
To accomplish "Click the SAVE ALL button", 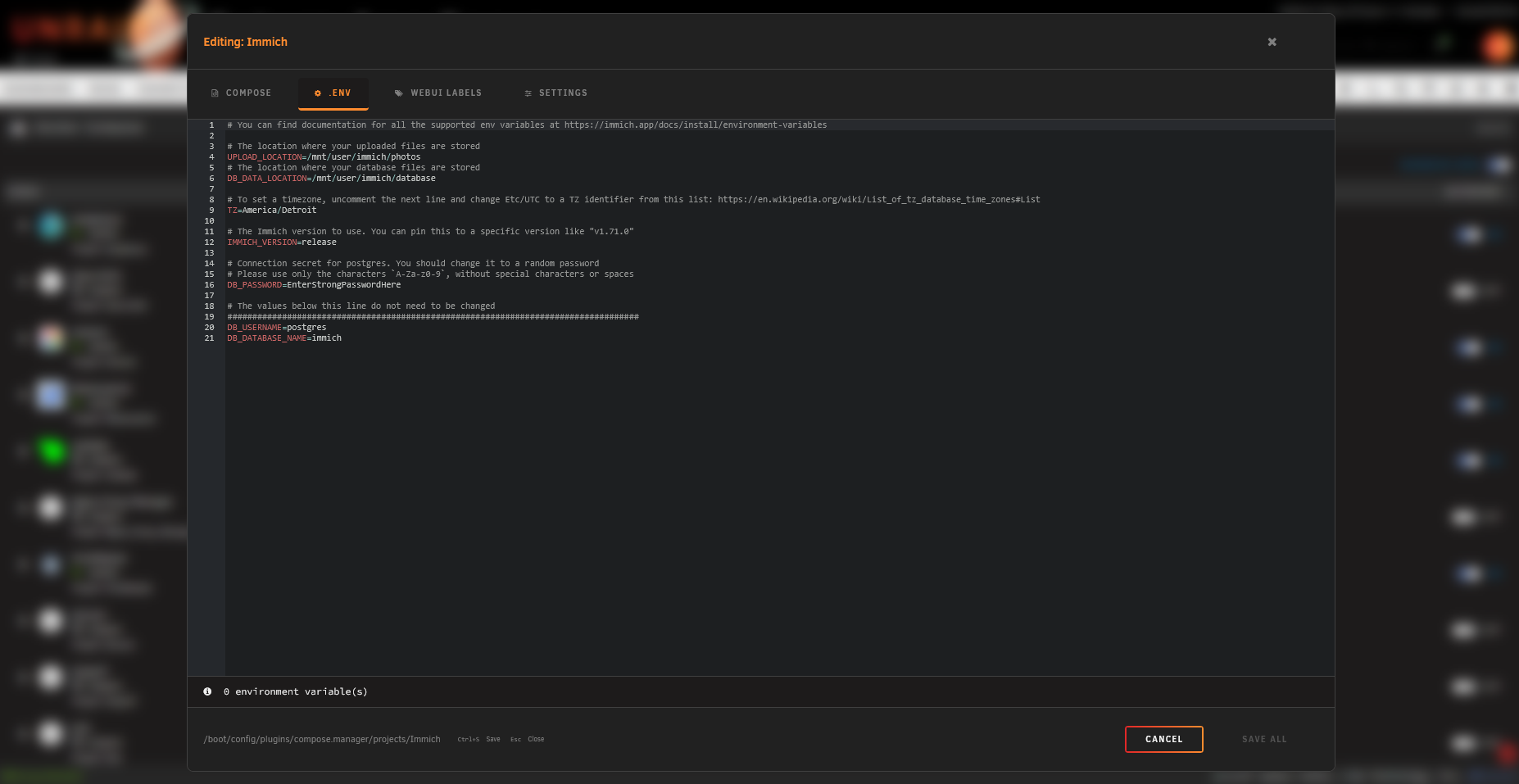I will point(1264,740).
